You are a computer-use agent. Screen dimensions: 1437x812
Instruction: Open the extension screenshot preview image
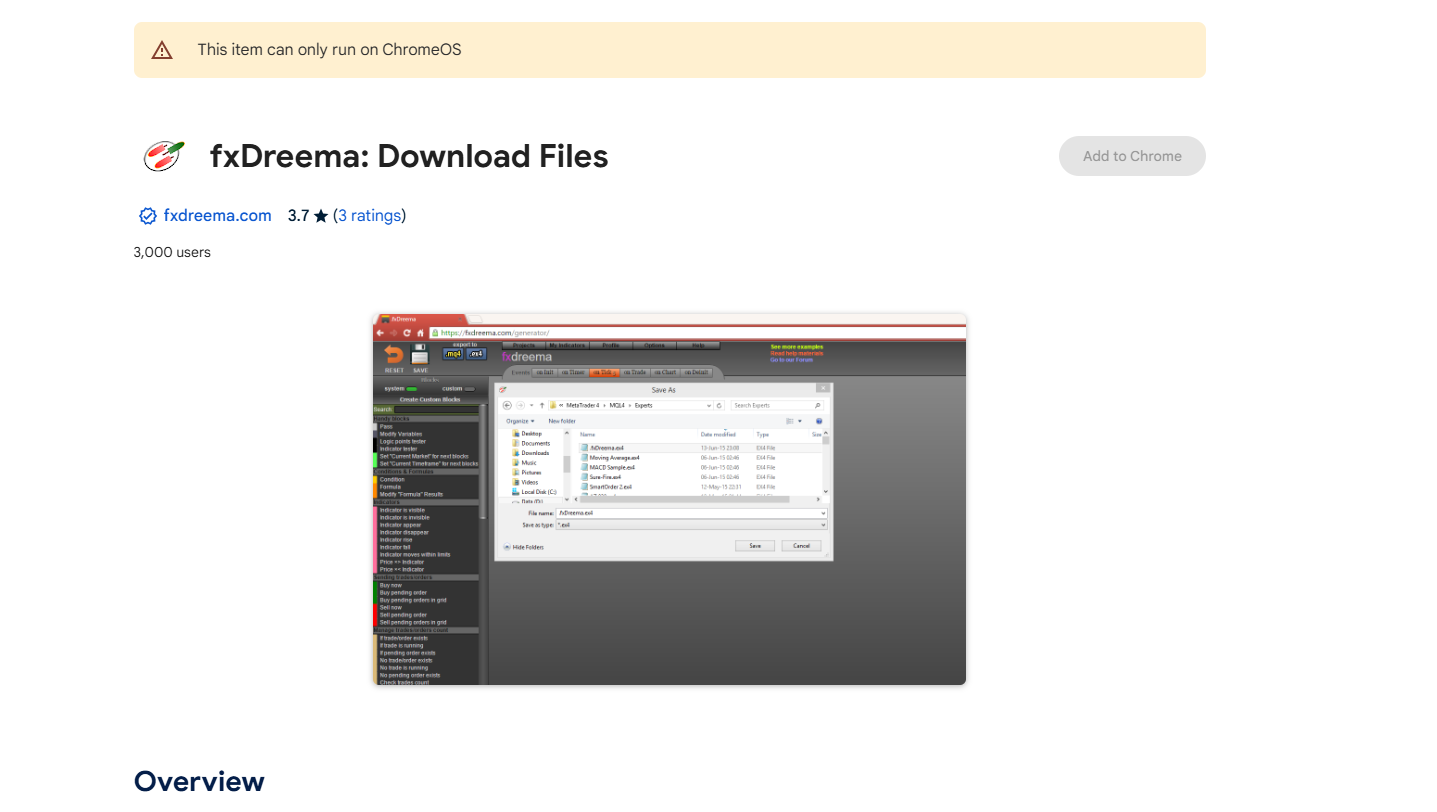669,499
